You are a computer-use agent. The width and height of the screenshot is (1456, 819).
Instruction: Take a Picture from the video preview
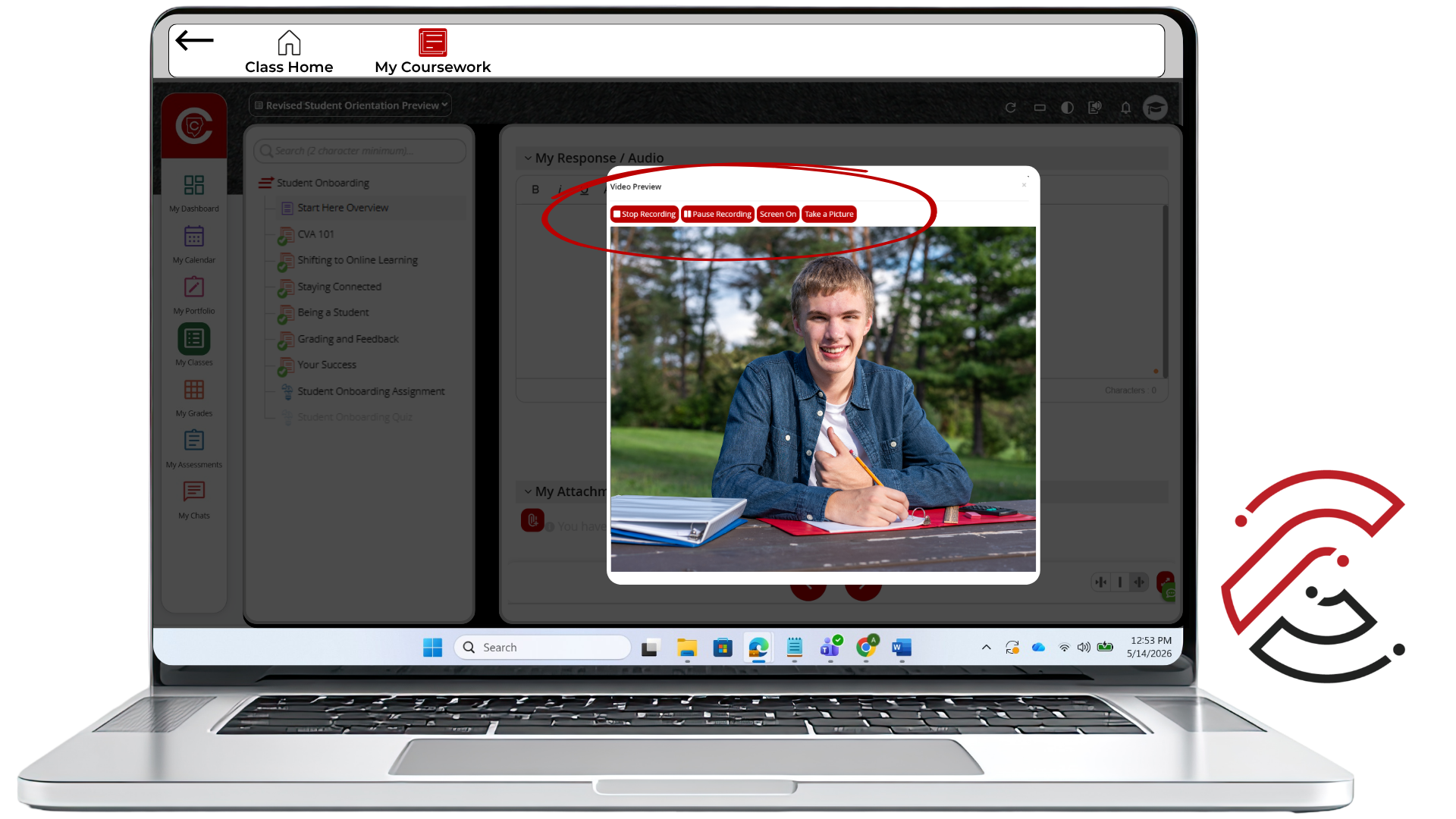point(829,214)
